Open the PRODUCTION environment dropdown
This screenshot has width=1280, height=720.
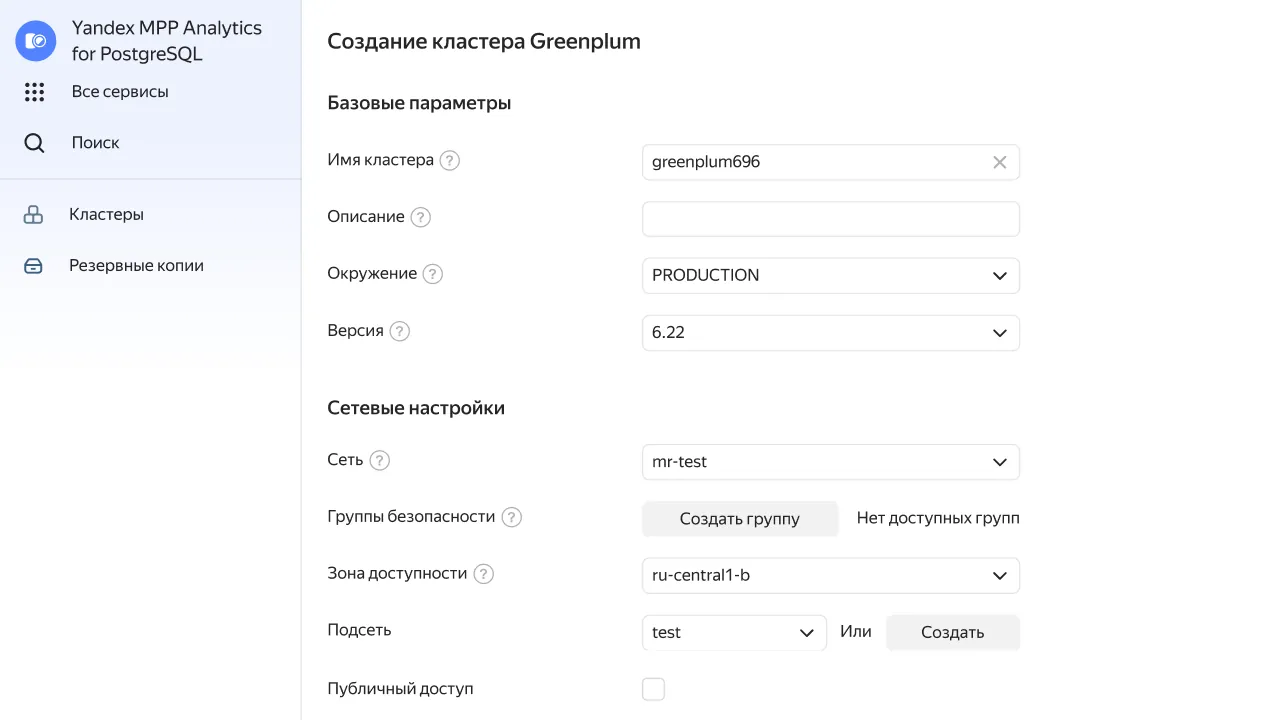click(x=830, y=276)
